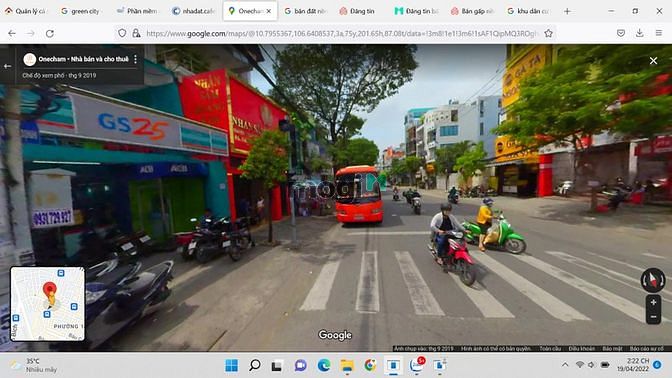Open the three-dot options for Onecham
Screen dimensions: 672x378
pos(135,59)
